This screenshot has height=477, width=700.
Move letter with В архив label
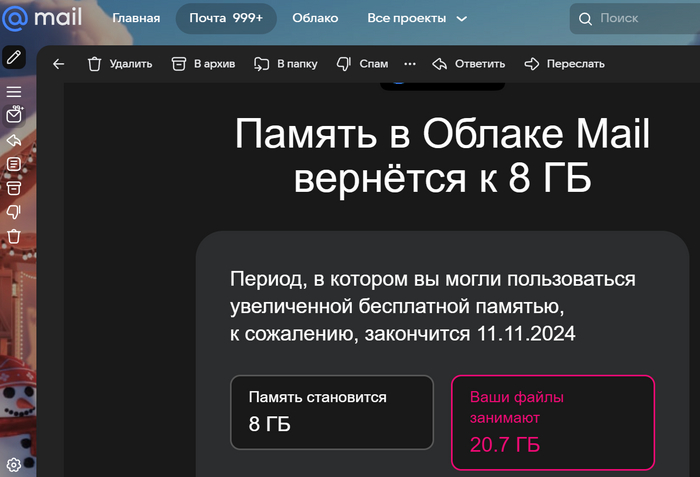coord(214,64)
